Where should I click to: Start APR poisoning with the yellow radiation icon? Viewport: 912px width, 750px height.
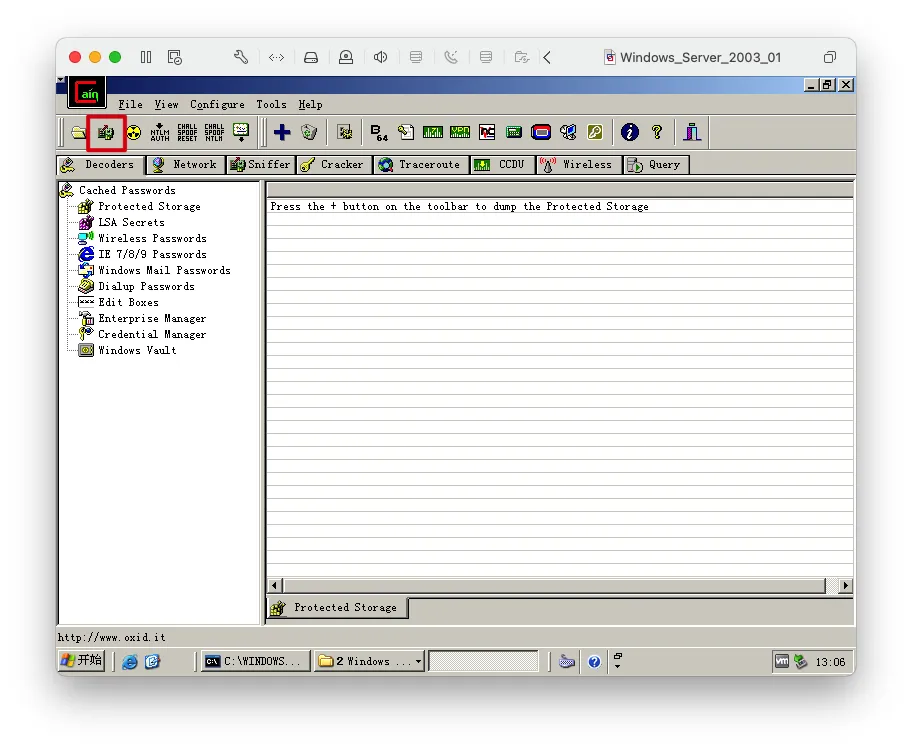[x=134, y=133]
